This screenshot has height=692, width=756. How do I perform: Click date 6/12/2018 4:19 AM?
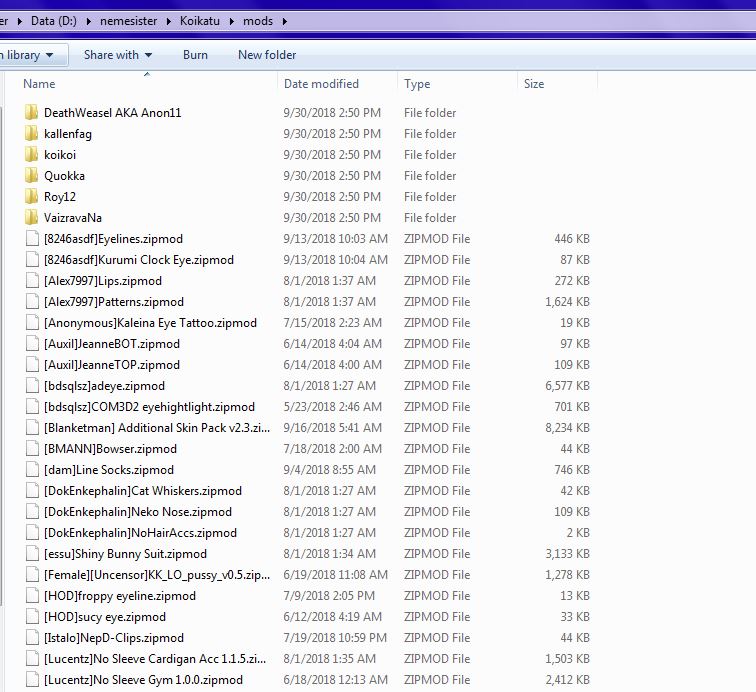pos(332,617)
